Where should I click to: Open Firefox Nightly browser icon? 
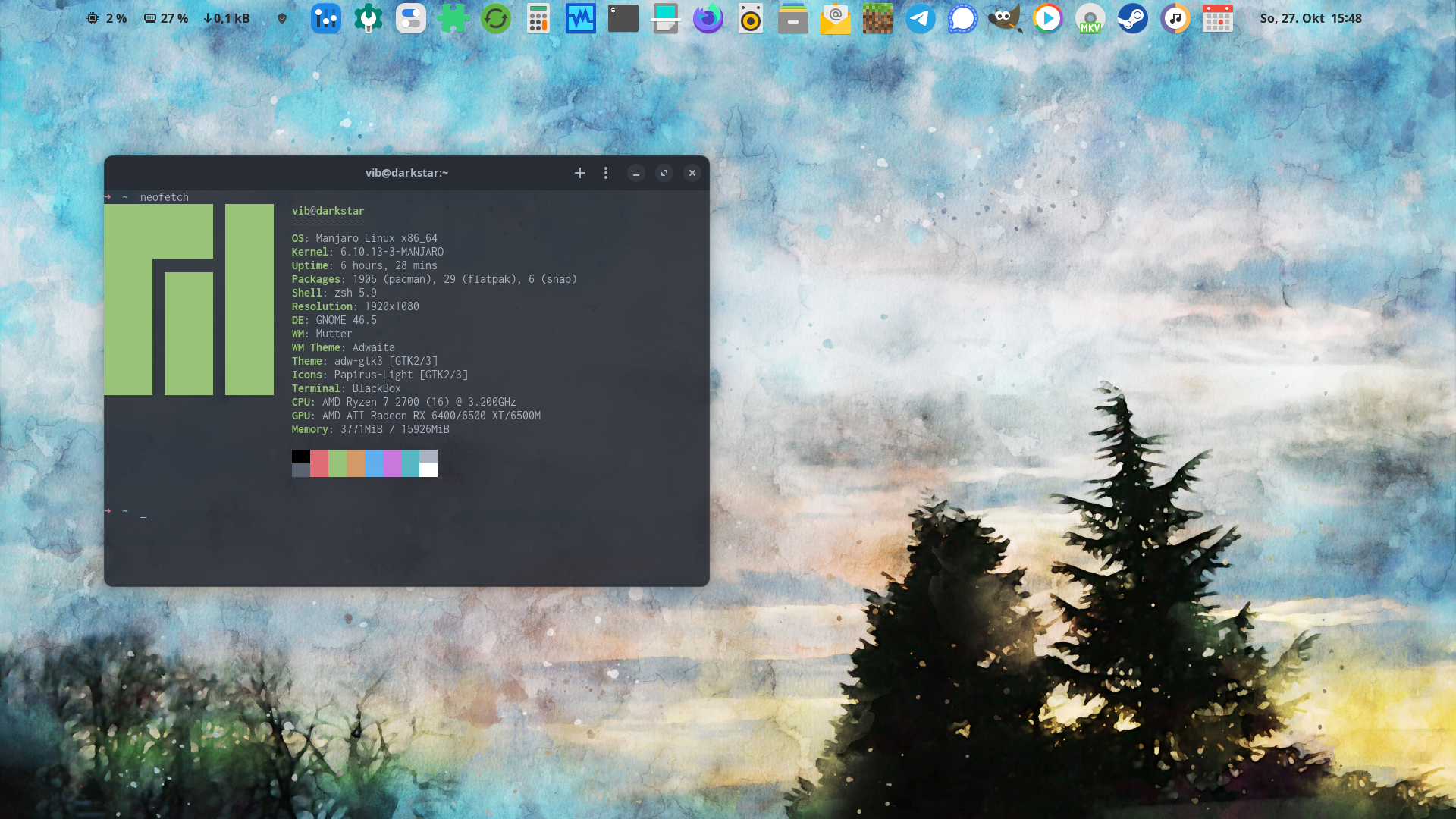[x=708, y=18]
